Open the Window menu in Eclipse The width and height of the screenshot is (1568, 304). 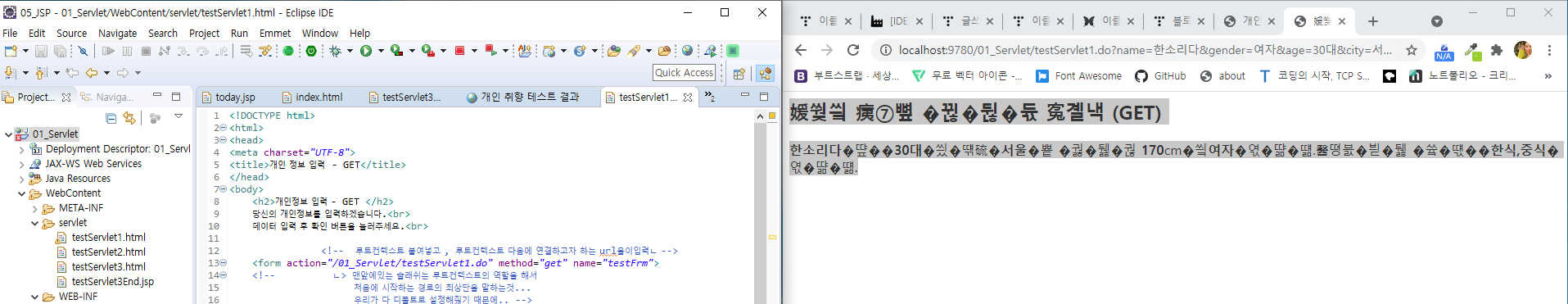(x=319, y=33)
